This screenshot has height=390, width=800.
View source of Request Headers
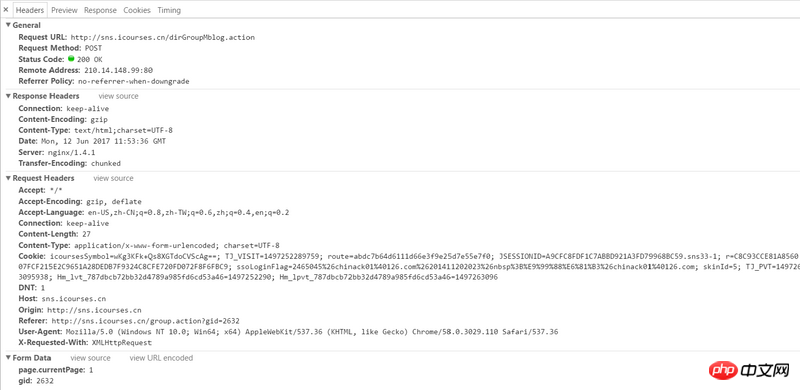coord(113,178)
